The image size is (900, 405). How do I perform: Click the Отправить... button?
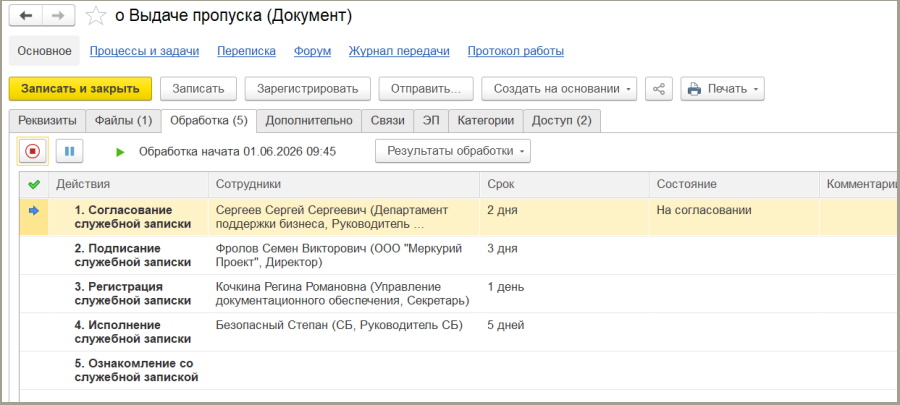426,89
